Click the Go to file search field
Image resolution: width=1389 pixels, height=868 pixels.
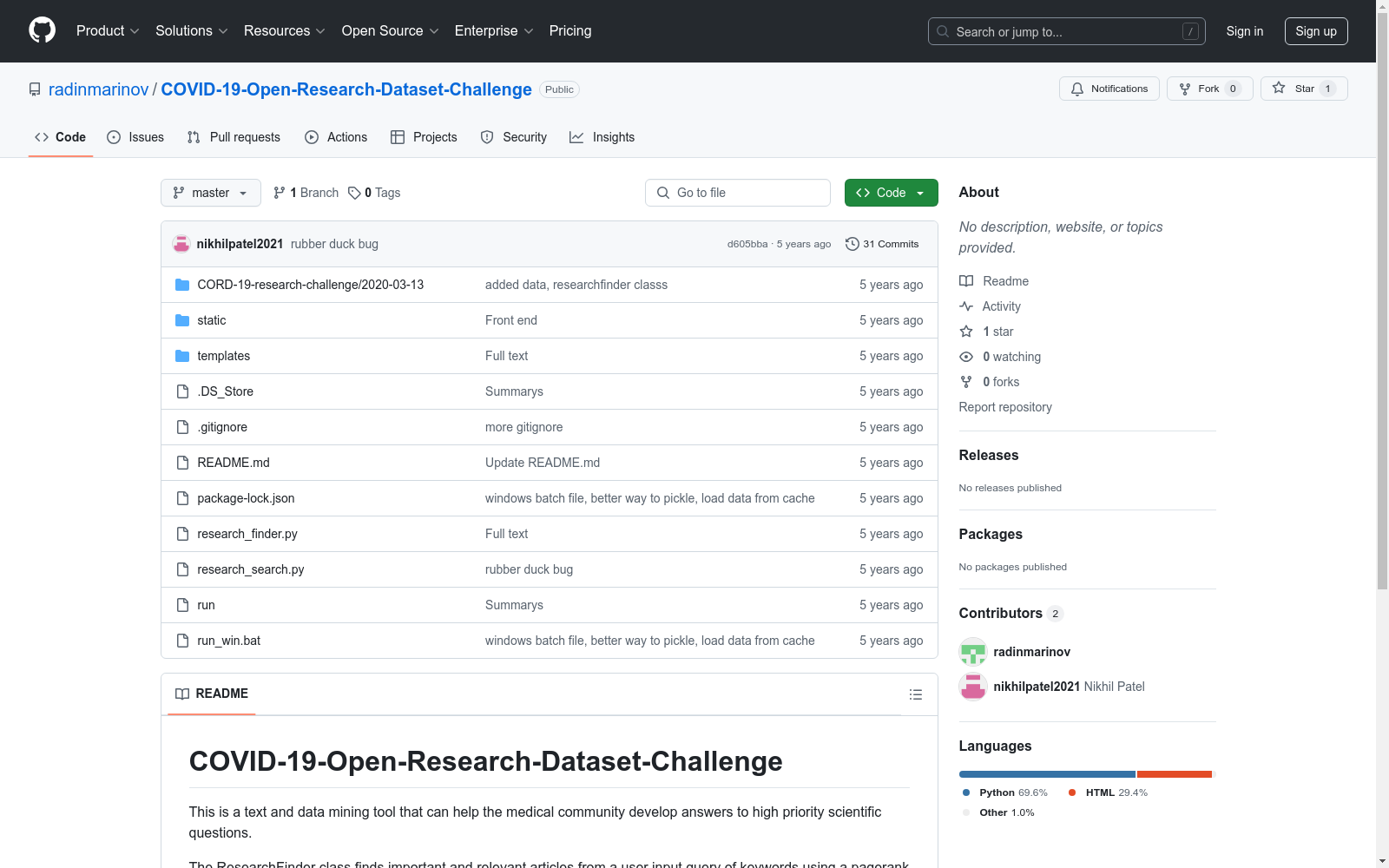pos(738,193)
